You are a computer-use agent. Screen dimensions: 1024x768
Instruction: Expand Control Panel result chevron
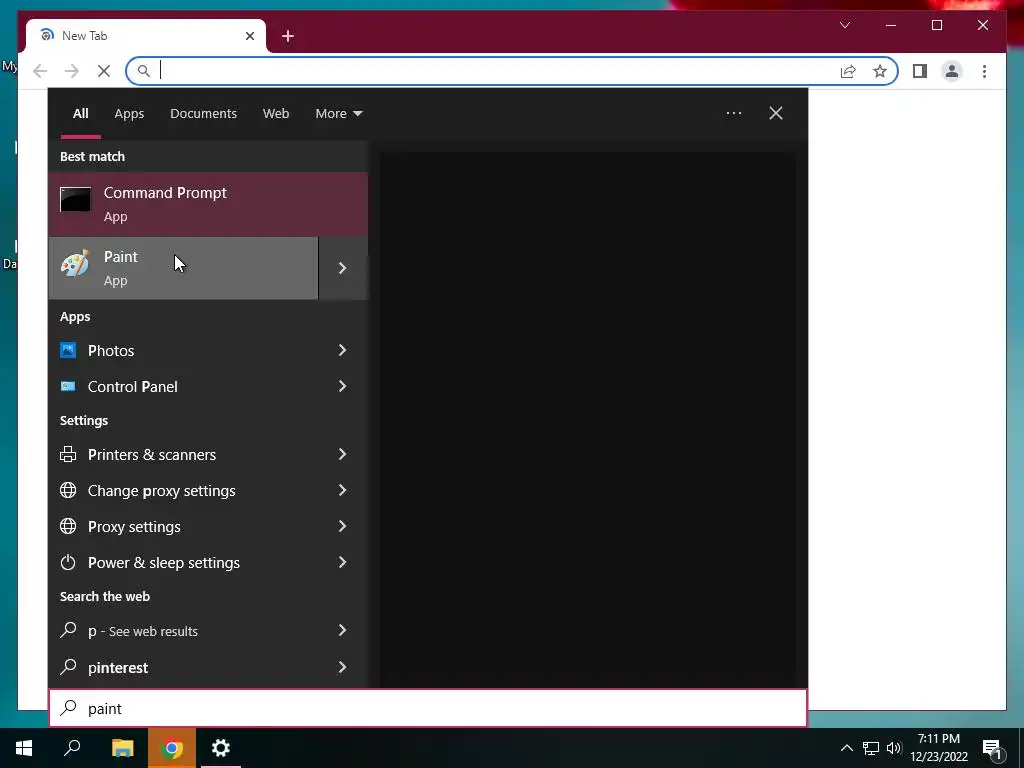[342, 387]
